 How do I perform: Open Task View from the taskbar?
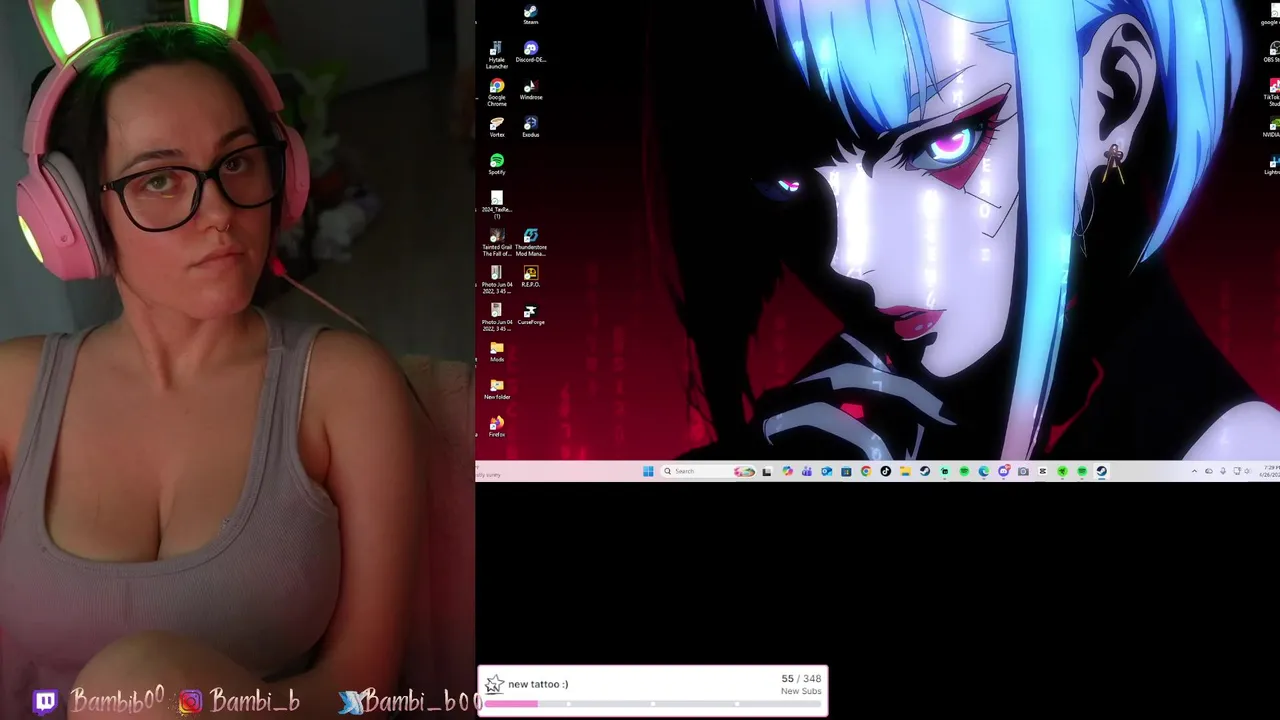tap(767, 471)
